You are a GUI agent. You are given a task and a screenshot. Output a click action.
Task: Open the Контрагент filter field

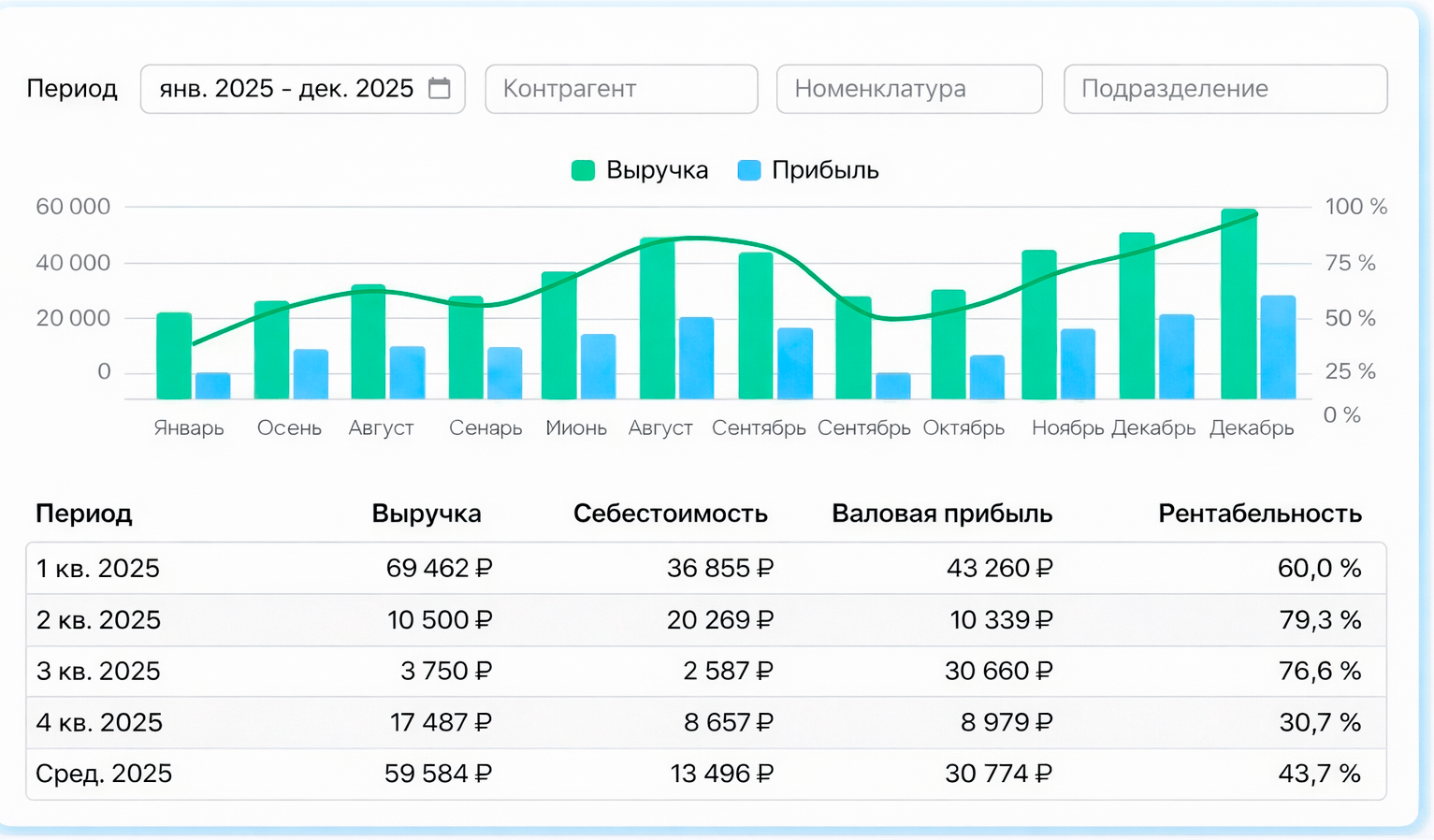click(621, 89)
